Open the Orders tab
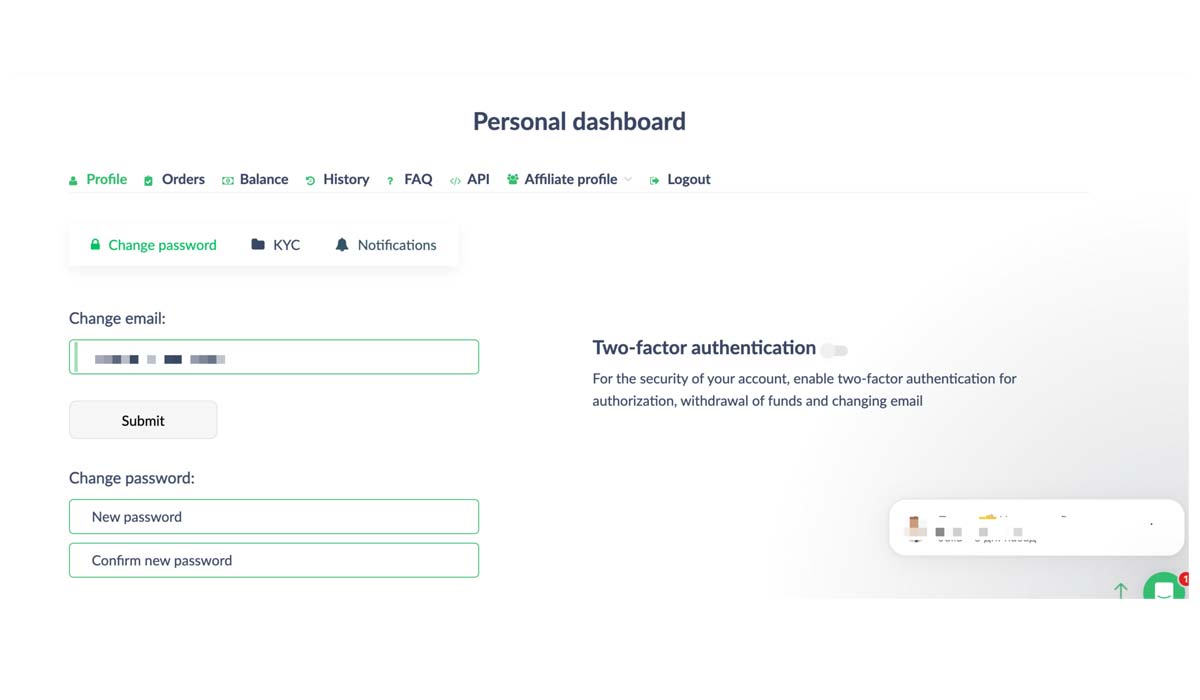 (183, 180)
